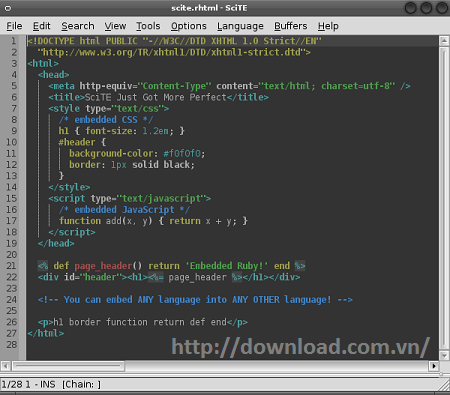Click the title bar 'scite.rhtml - SciTE'

(x=209, y=8)
